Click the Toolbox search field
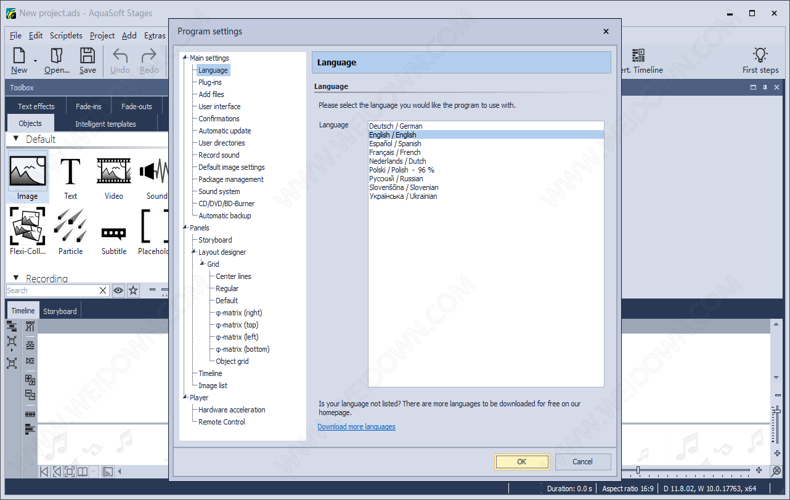 tap(52, 291)
